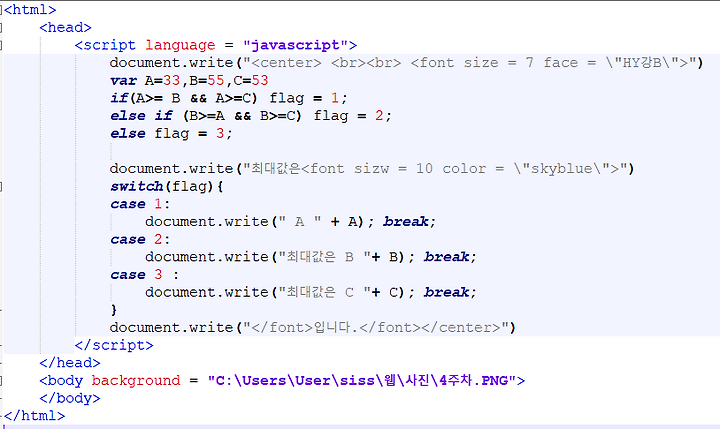This screenshot has width=720, height=429.
Task: Click the 'skyblue' color text
Action: point(562,169)
